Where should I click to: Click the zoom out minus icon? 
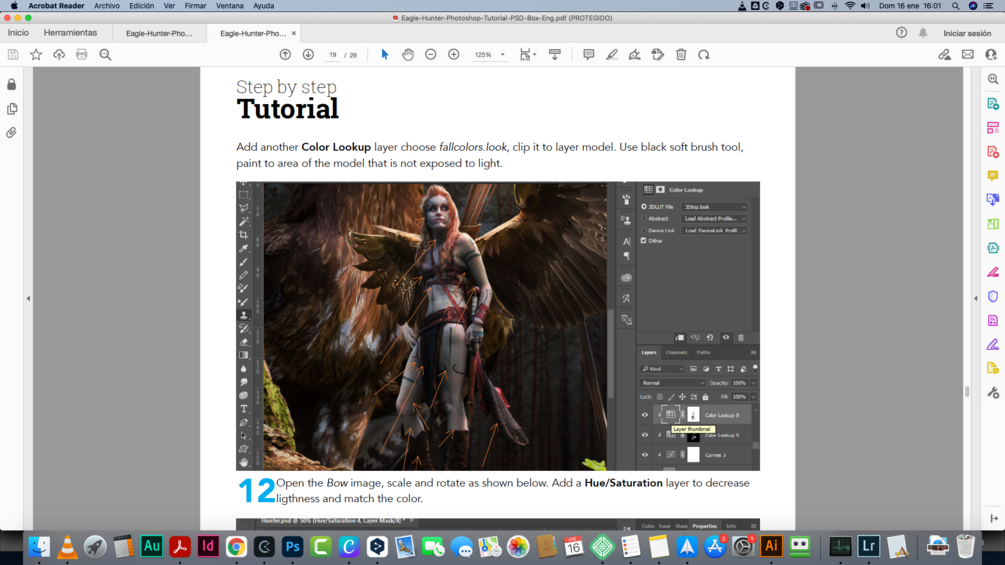pos(431,54)
